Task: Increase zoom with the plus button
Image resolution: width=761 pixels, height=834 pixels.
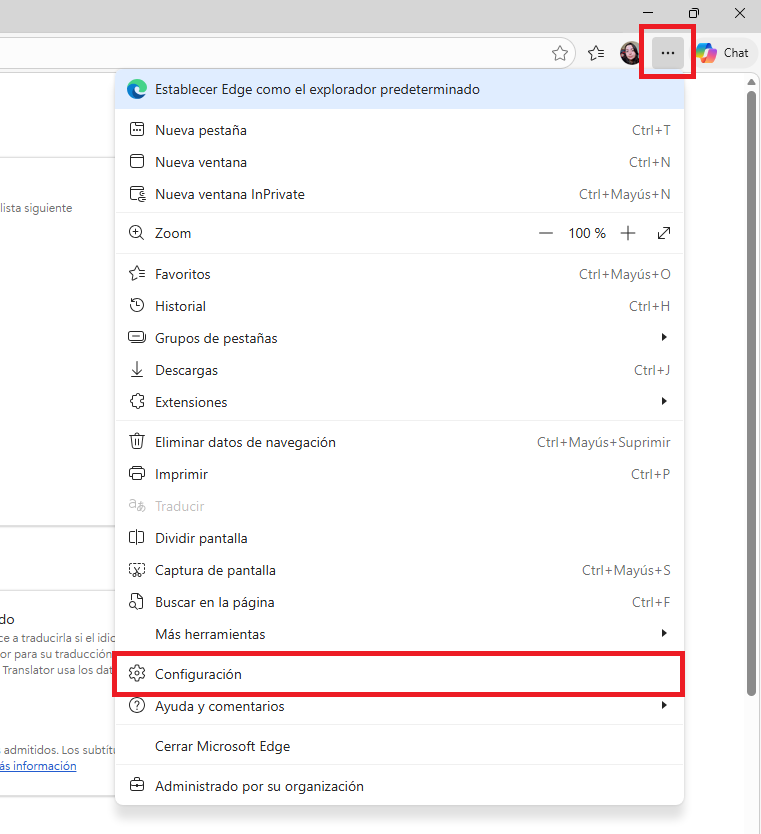Action: pyautogui.click(x=628, y=233)
